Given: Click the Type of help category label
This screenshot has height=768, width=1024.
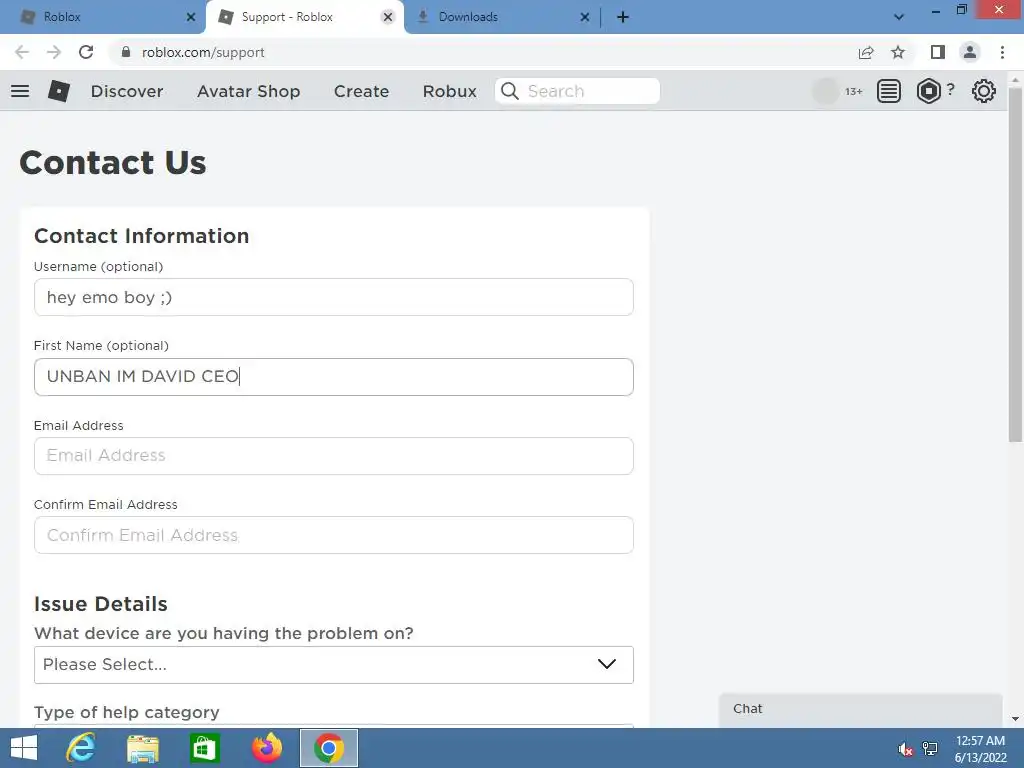Looking at the screenshot, I should click(127, 712).
